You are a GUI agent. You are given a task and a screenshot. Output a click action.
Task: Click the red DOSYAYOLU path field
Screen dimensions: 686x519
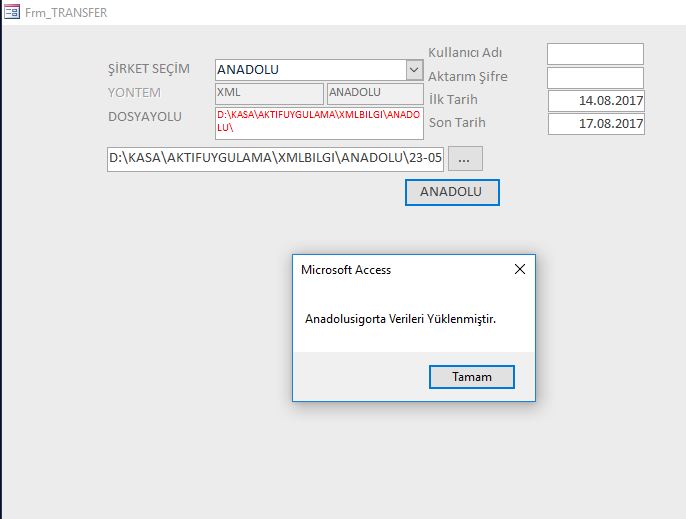(319, 122)
